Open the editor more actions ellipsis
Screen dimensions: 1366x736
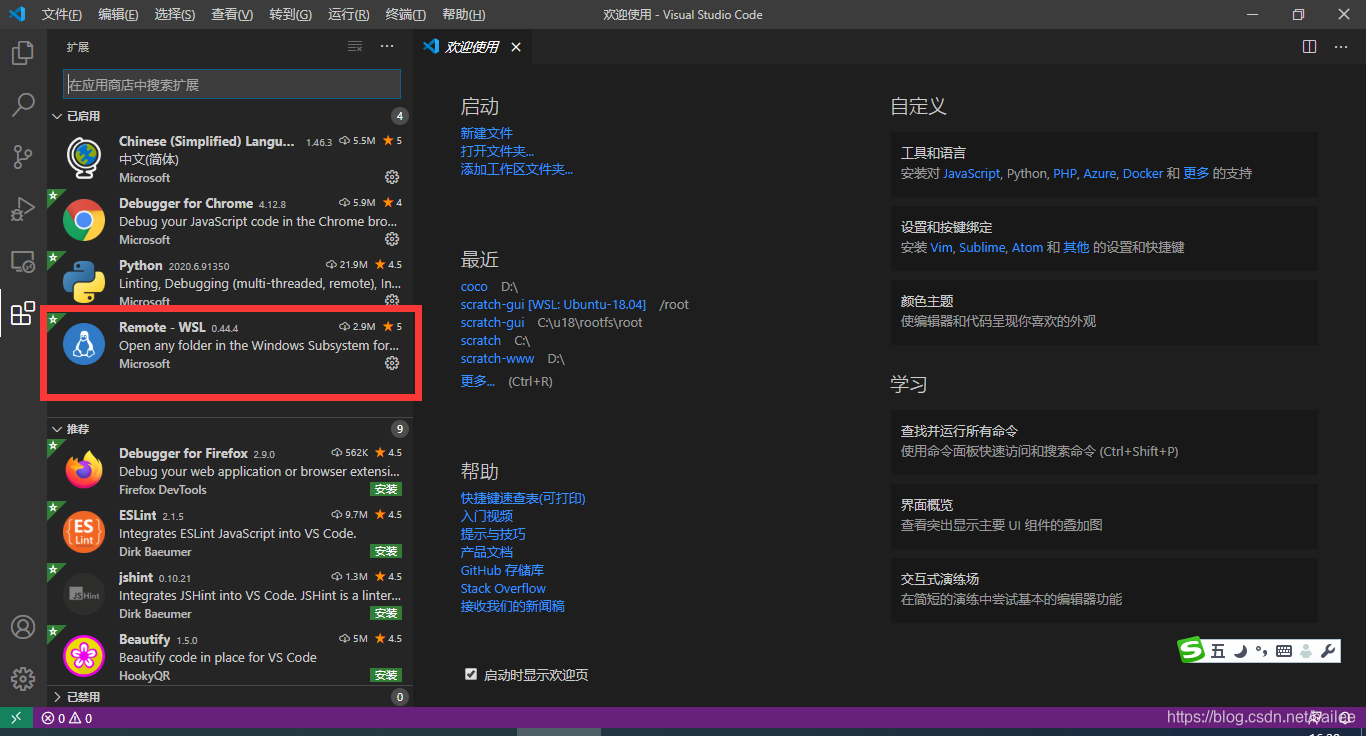(x=1341, y=46)
